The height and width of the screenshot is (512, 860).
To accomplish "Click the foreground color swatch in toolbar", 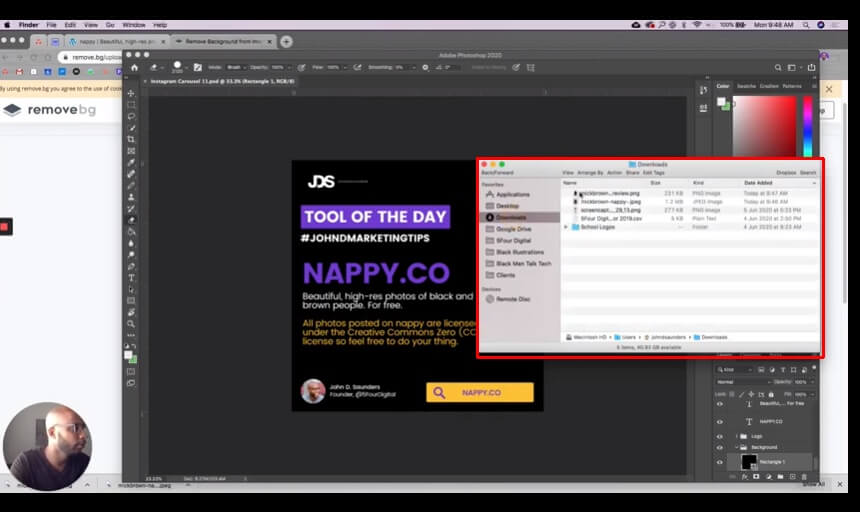I will (128, 355).
